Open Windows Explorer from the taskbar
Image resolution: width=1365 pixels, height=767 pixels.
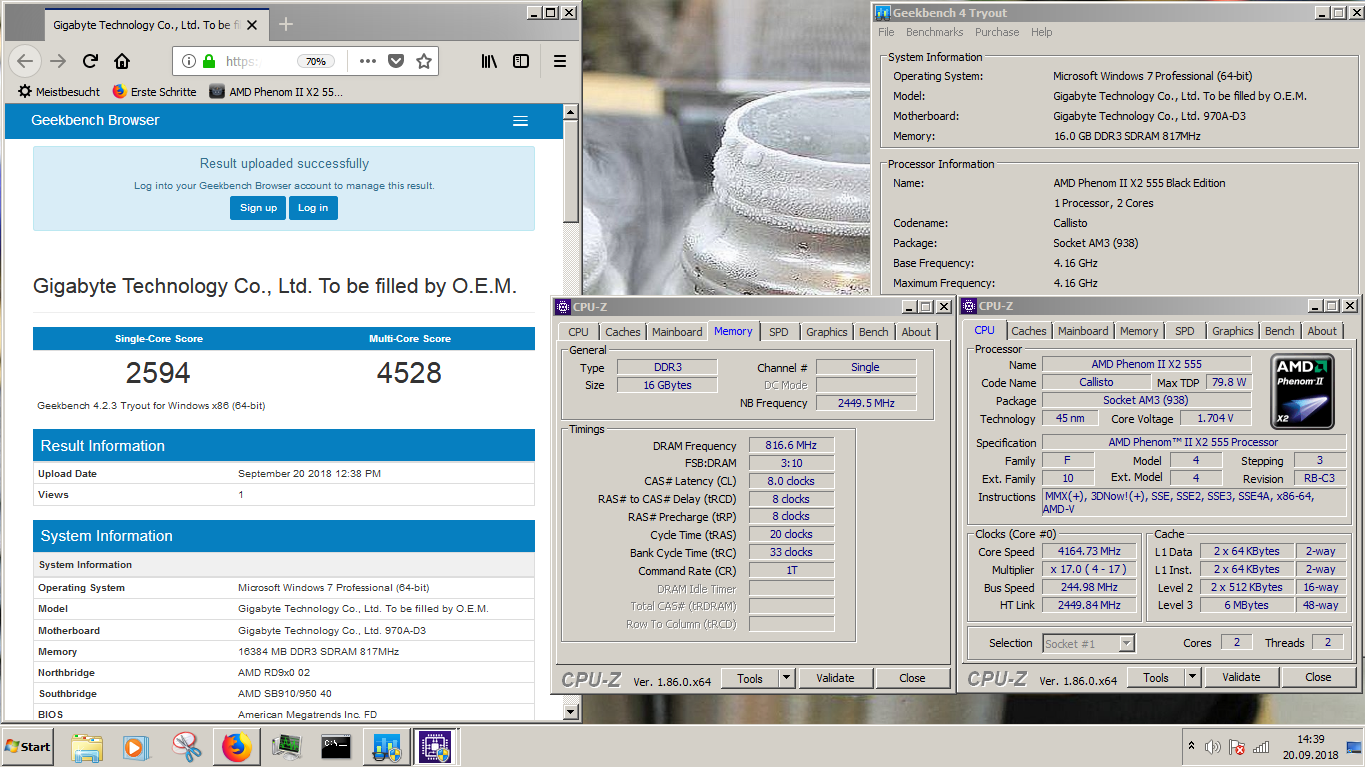coord(87,747)
